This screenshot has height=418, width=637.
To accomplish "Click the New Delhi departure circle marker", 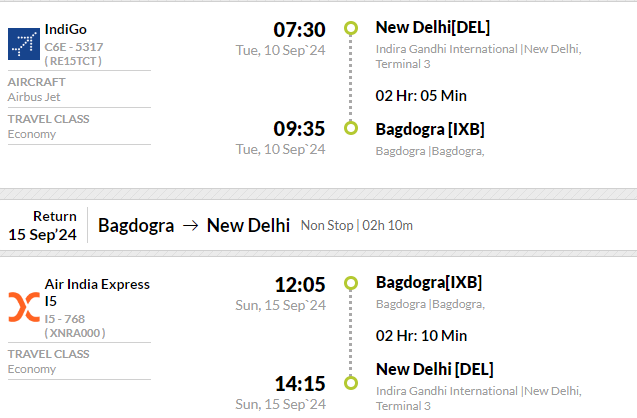I will click(351, 28).
